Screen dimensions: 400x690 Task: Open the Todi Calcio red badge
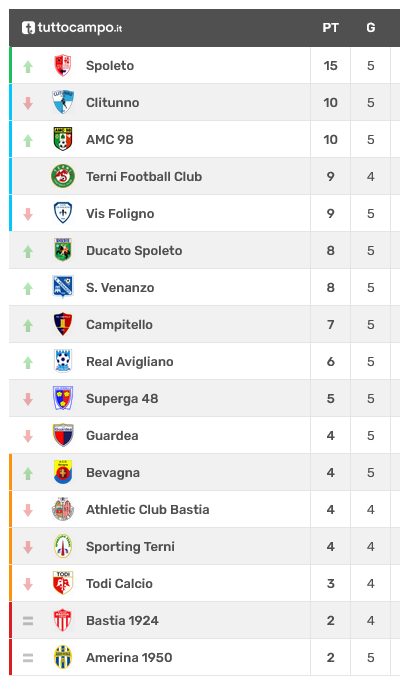click(x=63, y=583)
